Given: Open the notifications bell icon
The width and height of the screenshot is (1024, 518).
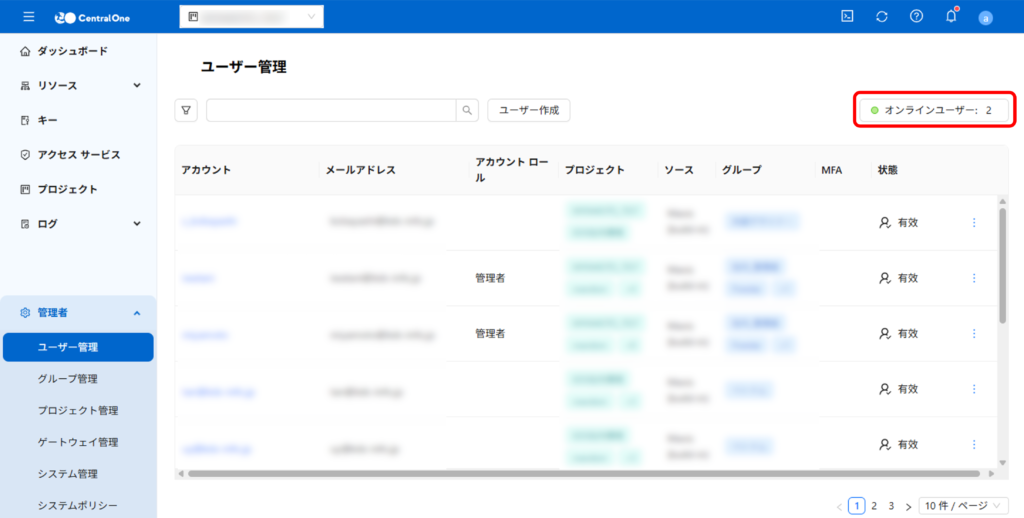Looking at the screenshot, I should click(951, 17).
